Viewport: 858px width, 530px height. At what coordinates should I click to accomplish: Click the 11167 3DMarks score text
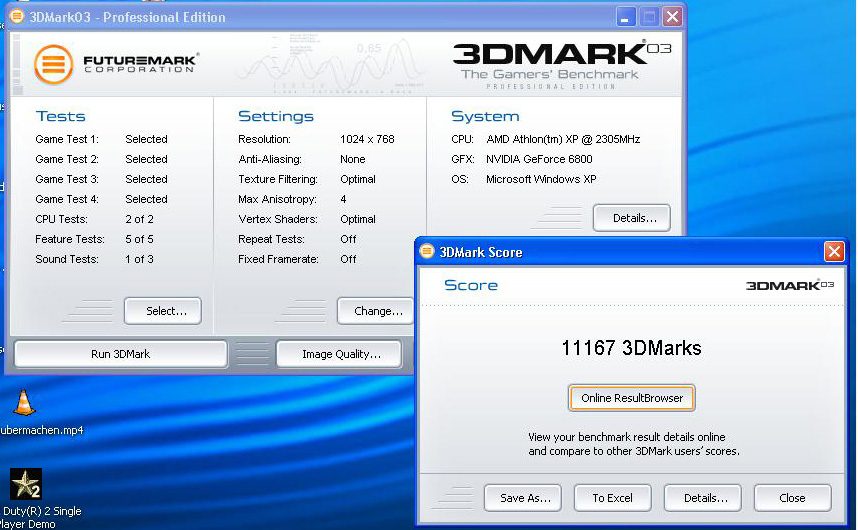631,348
